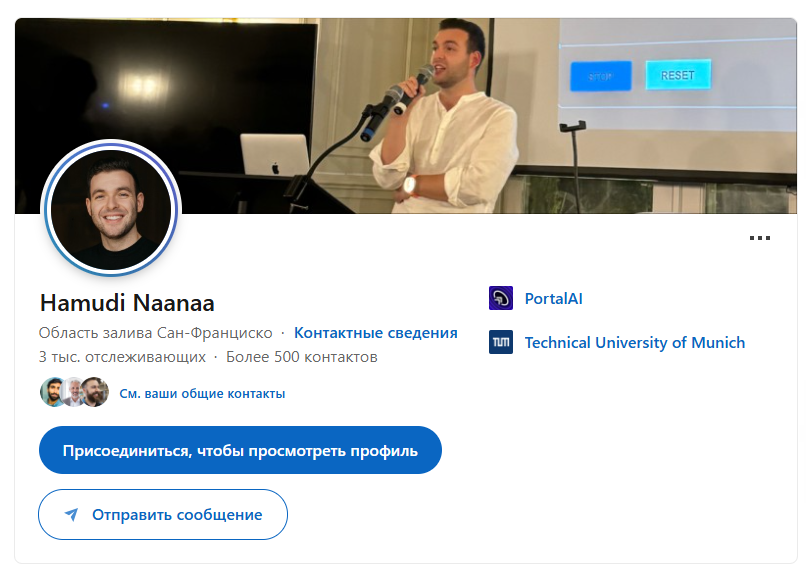806x575 pixels.
Task: Click См. ваши общие контакты link
Action: 202,394
